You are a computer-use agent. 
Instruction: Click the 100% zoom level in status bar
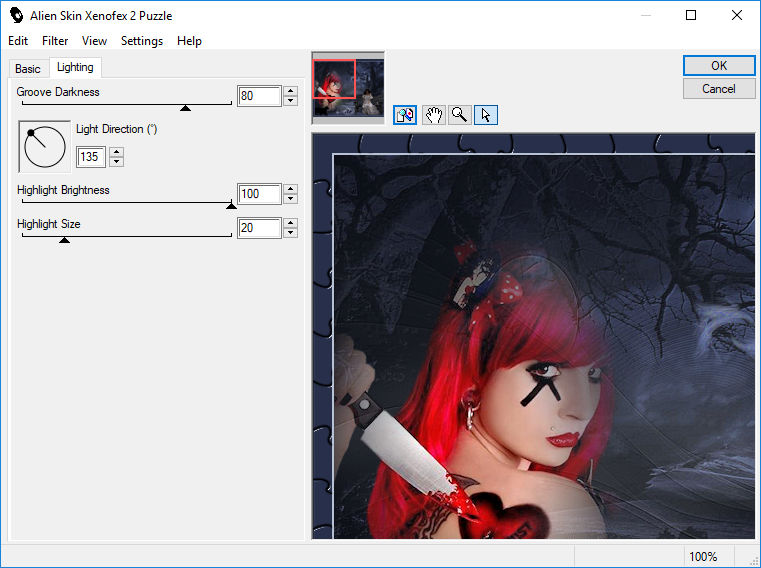[703, 556]
